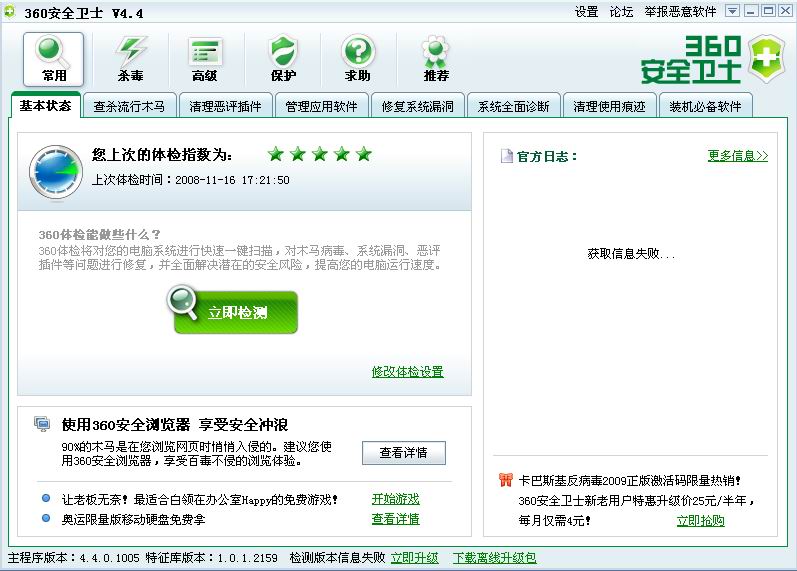The image size is (797, 571).
Task: Switch to the 管理应用软件 tab
Action: pyautogui.click(x=321, y=106)
